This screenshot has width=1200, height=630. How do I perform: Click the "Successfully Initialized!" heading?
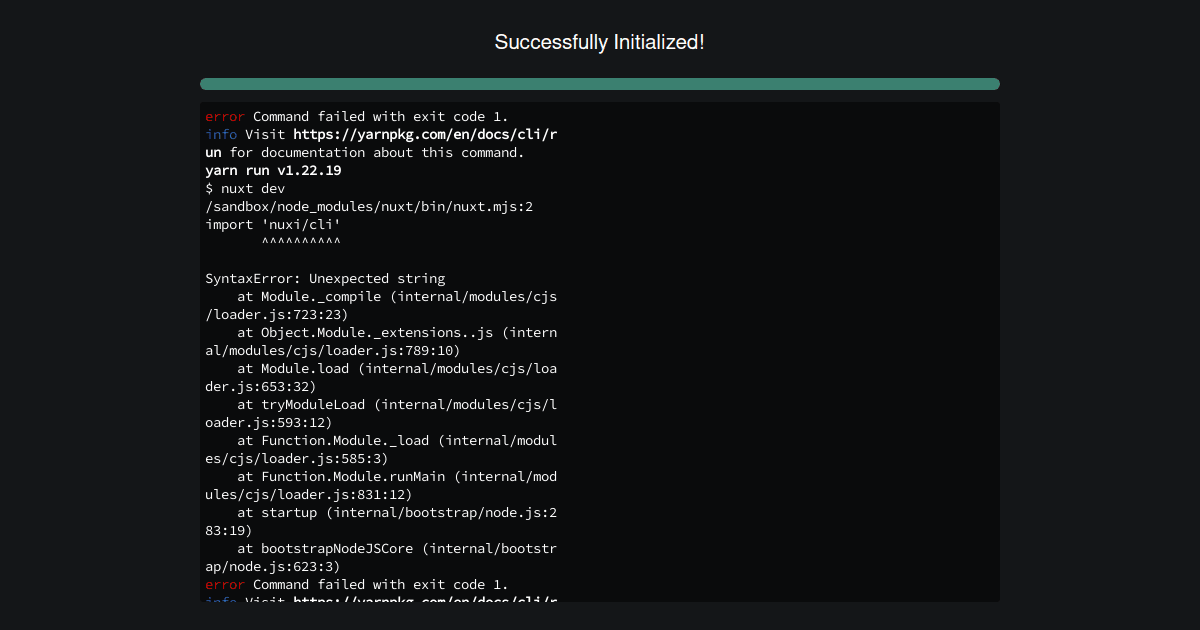[x=599, y=42]
